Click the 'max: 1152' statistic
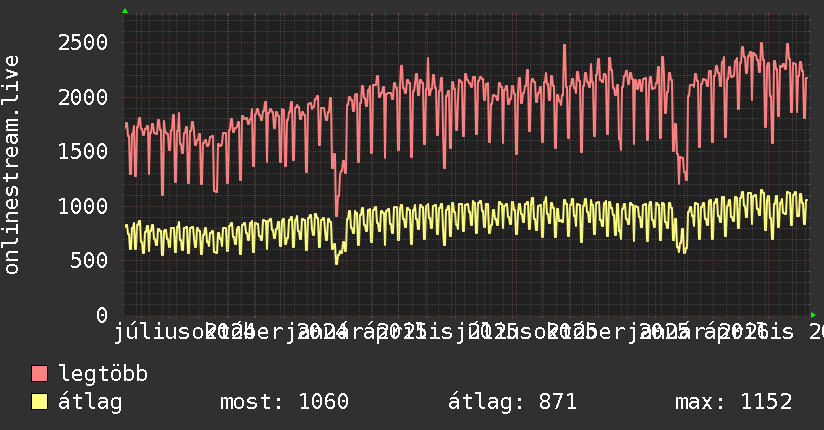Viewport: 824px width, 430px height. (734, 402)
